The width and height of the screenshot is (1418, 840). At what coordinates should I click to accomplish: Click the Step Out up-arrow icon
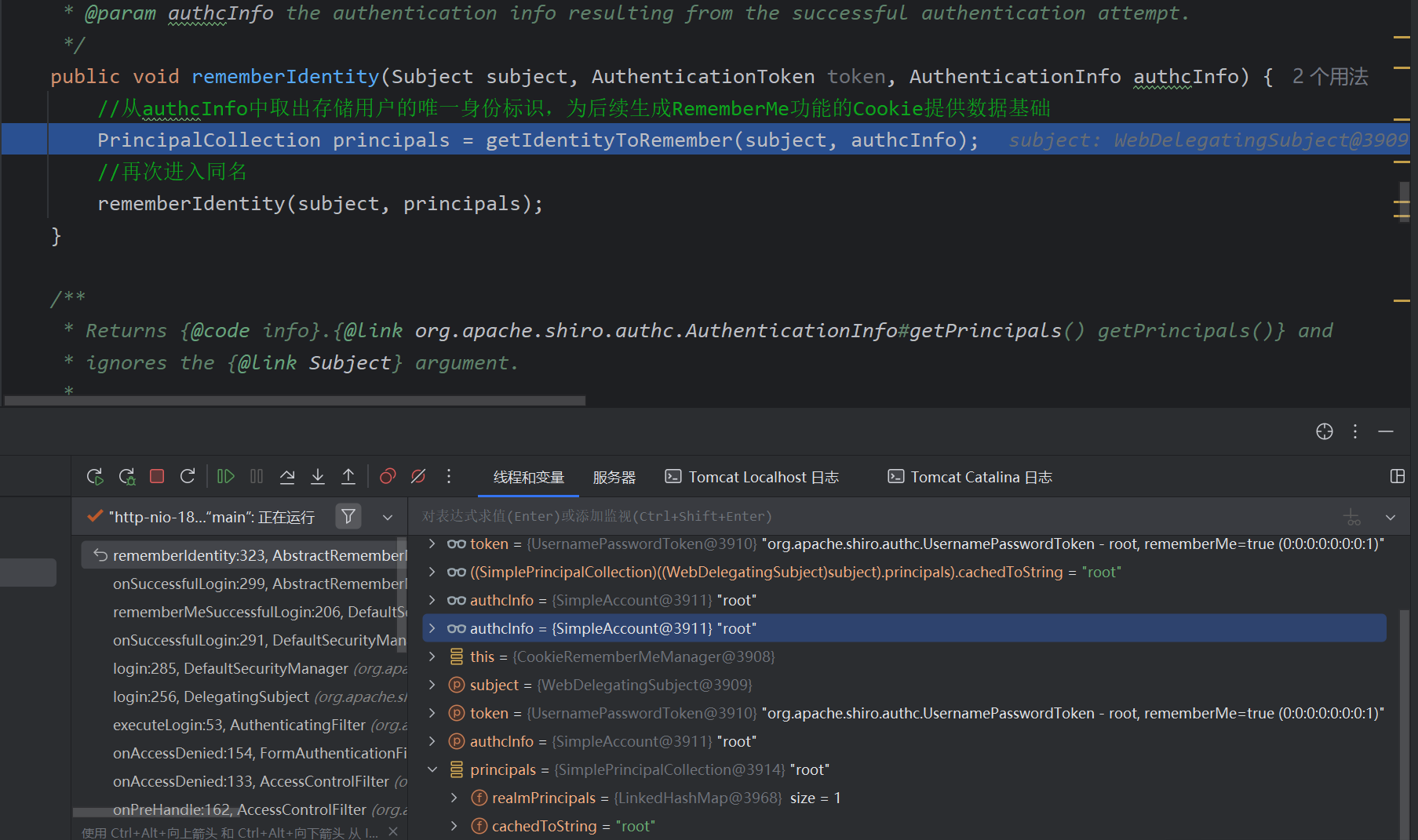[348, 476]
